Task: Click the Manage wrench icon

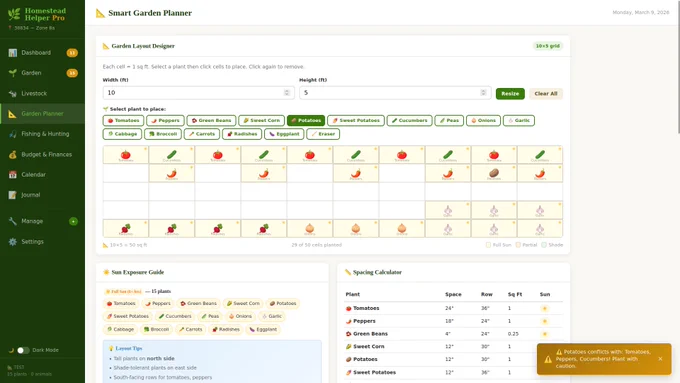Action: click(13, 221)
